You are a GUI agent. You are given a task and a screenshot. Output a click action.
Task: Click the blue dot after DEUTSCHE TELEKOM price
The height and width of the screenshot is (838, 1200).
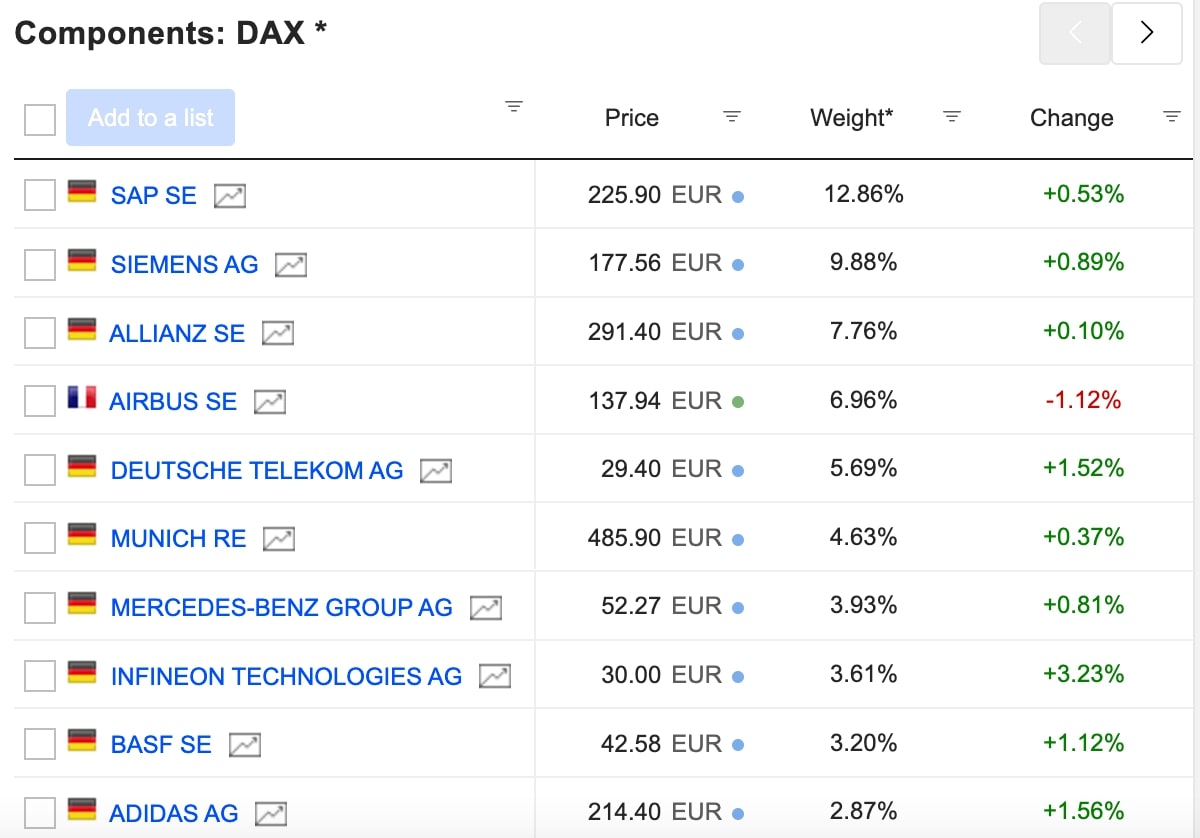pos(738,471)
